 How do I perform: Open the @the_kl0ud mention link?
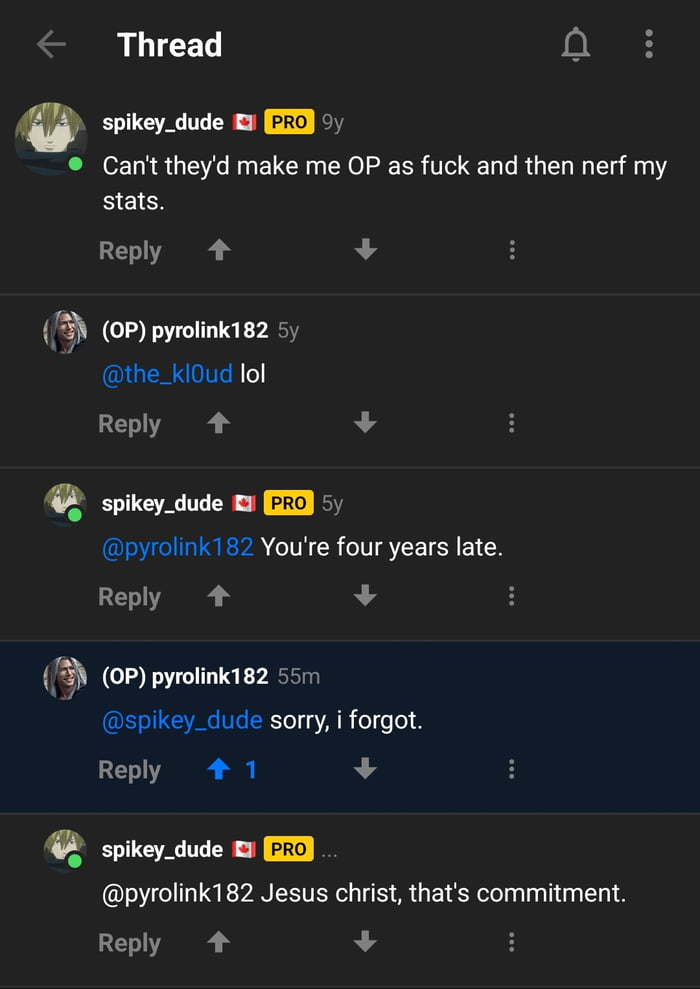[x=165, y=373]
